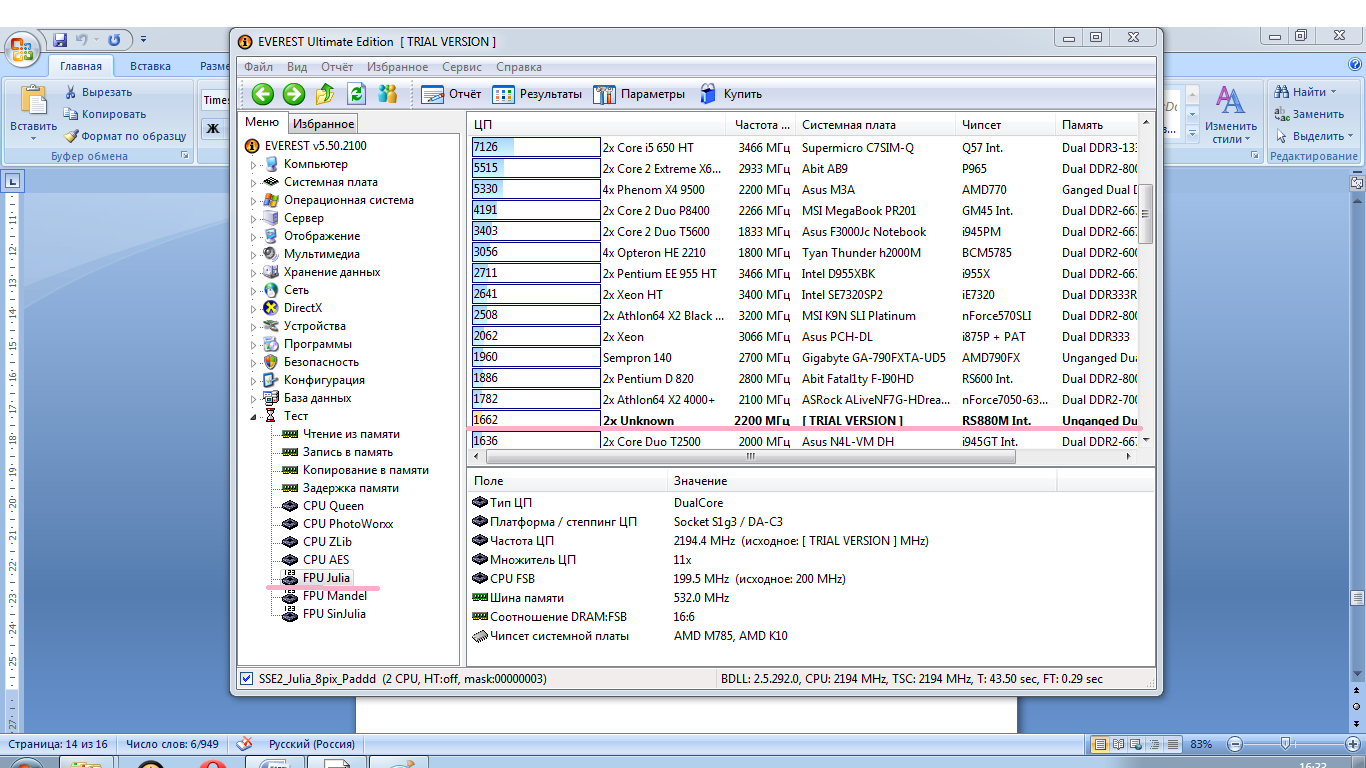The image size is (1366, 768).
Task: Select Задержка памяти benchmark
Action: click(x=351, y=488)
